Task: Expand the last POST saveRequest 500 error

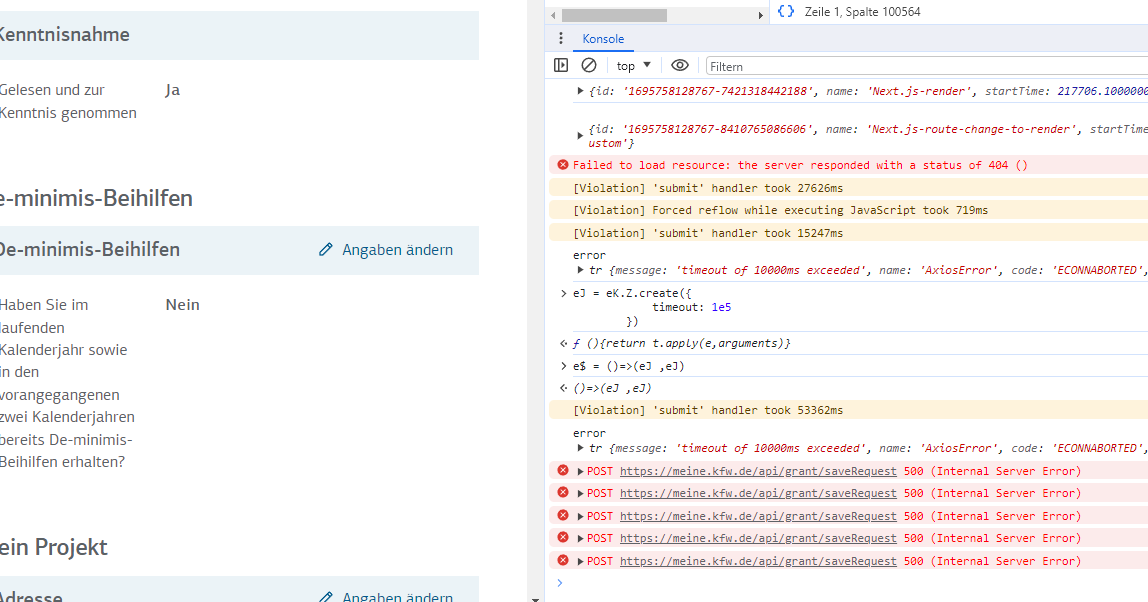Action: pos(580,562)
